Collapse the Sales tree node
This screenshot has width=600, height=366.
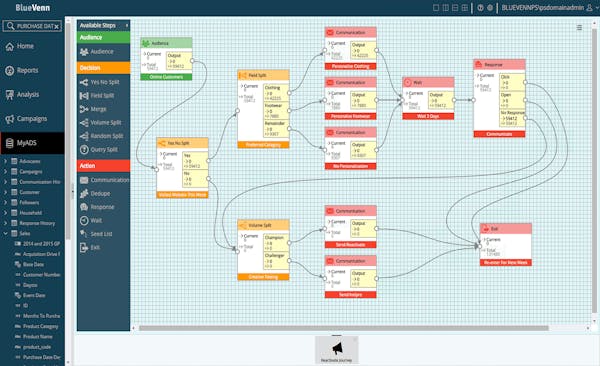5,233
